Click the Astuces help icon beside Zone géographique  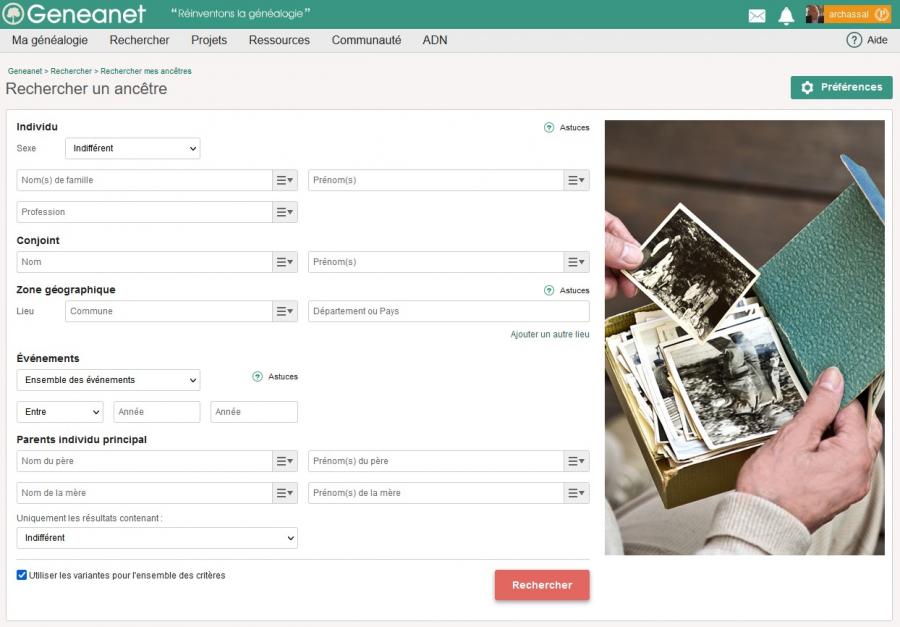(x=549, y=291)
